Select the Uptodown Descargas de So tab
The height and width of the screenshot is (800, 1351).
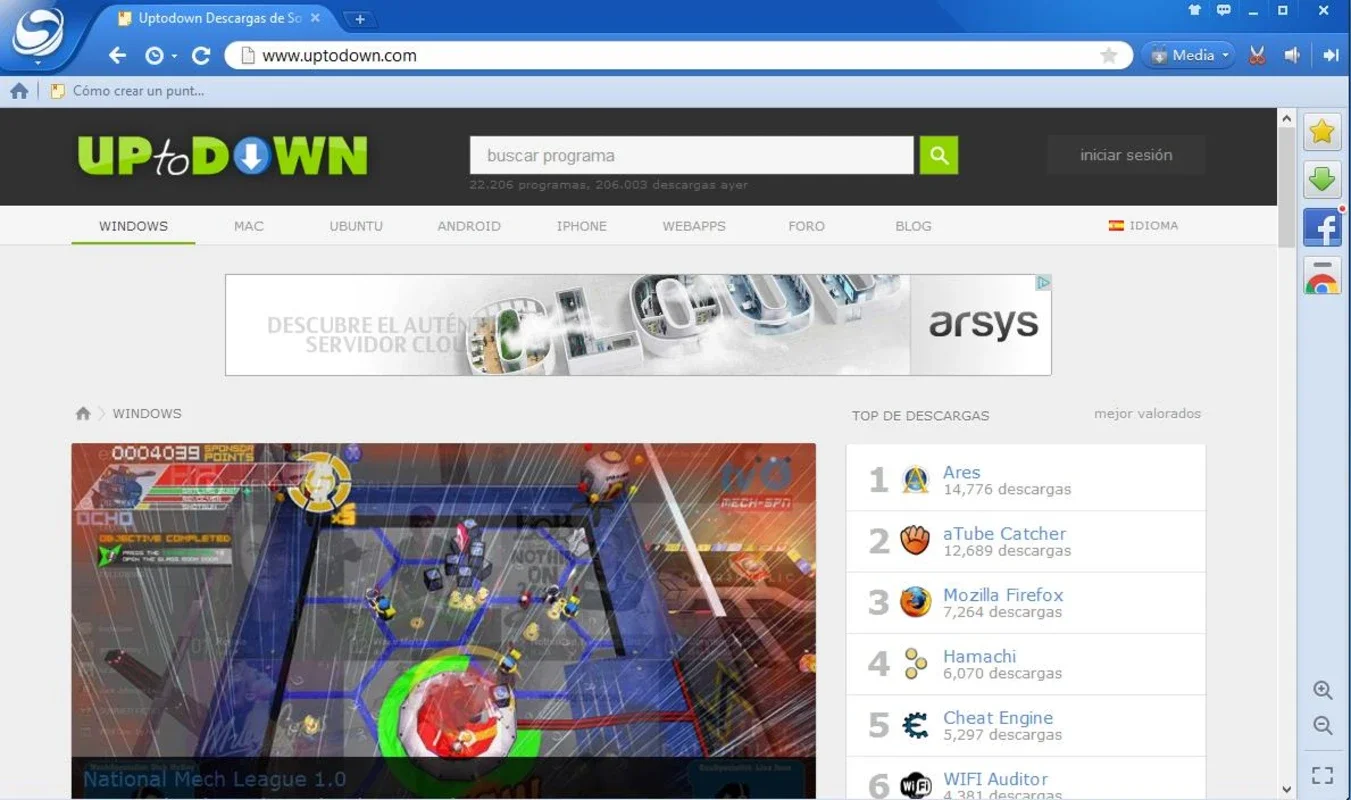click(x=220, y=18)
